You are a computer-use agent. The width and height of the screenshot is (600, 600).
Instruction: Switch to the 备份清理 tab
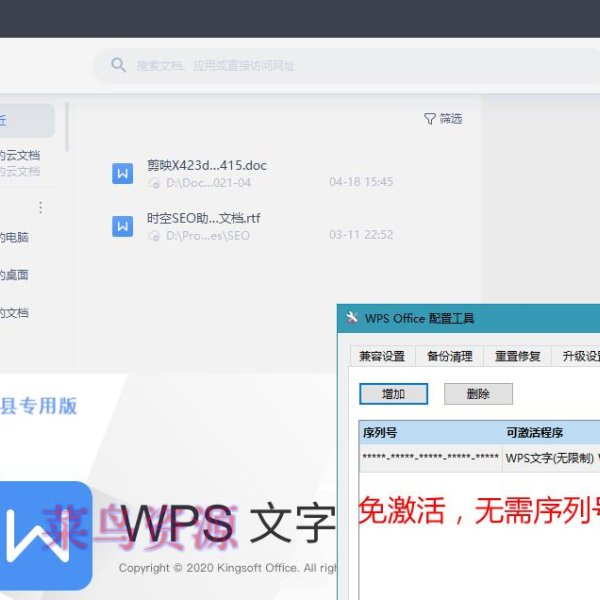450,356
